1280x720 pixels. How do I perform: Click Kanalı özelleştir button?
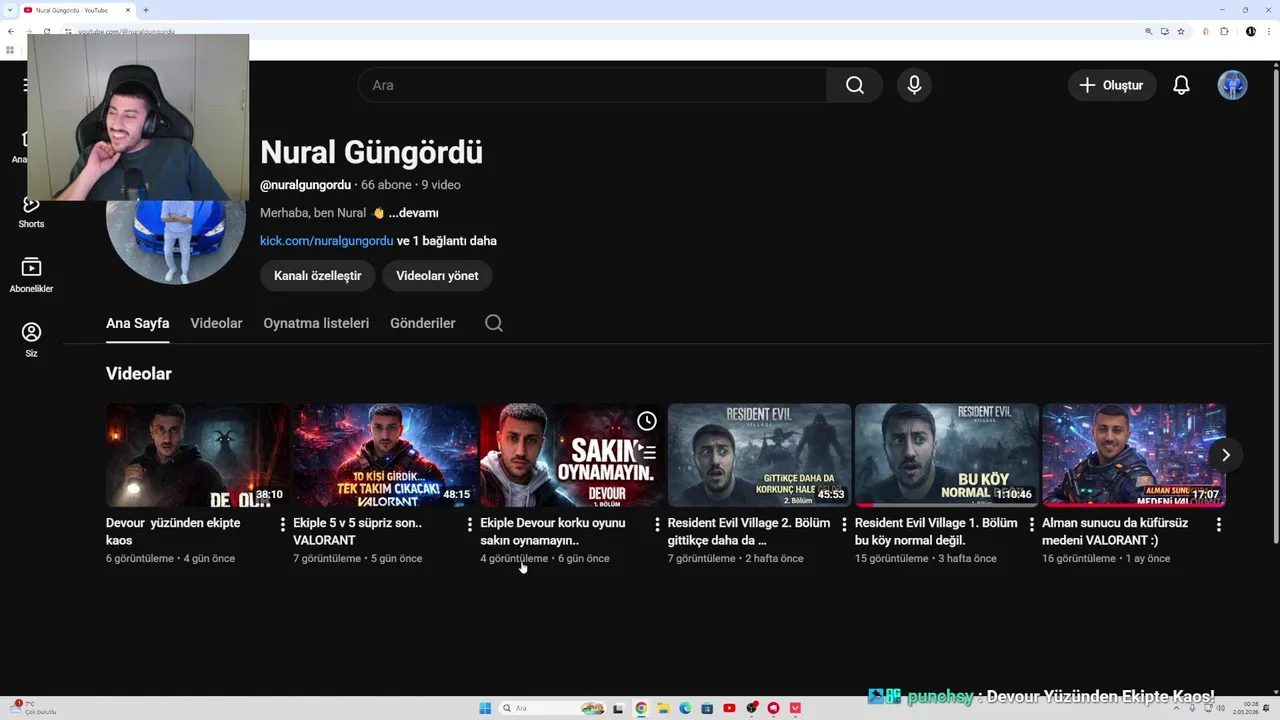pos(317,276)
